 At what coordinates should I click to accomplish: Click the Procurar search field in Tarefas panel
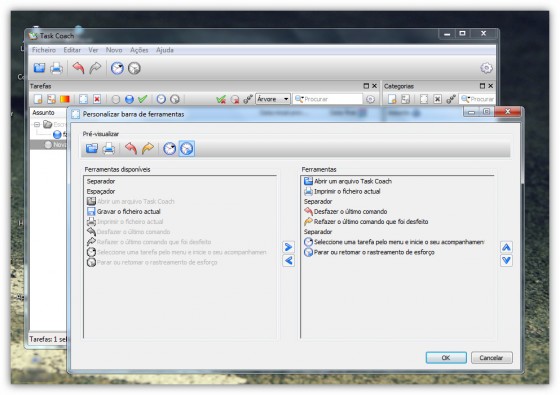[328, 99]
